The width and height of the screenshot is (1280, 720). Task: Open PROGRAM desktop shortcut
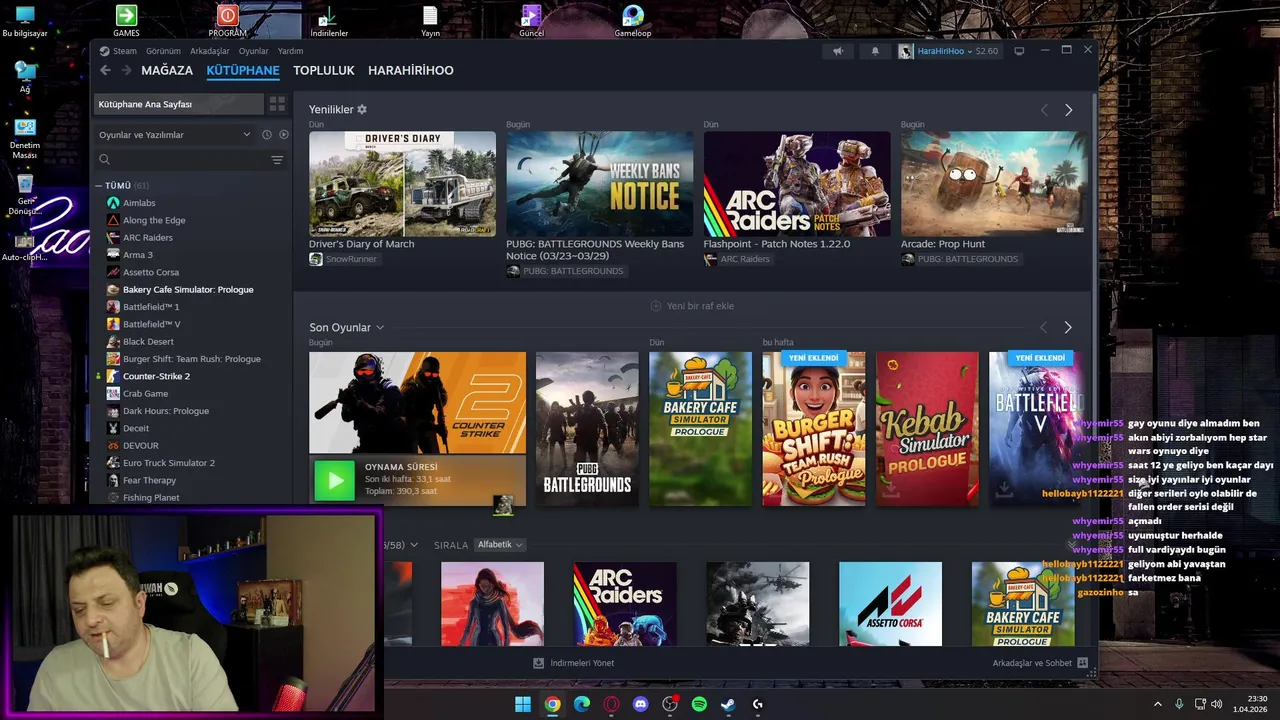[228, 21]
